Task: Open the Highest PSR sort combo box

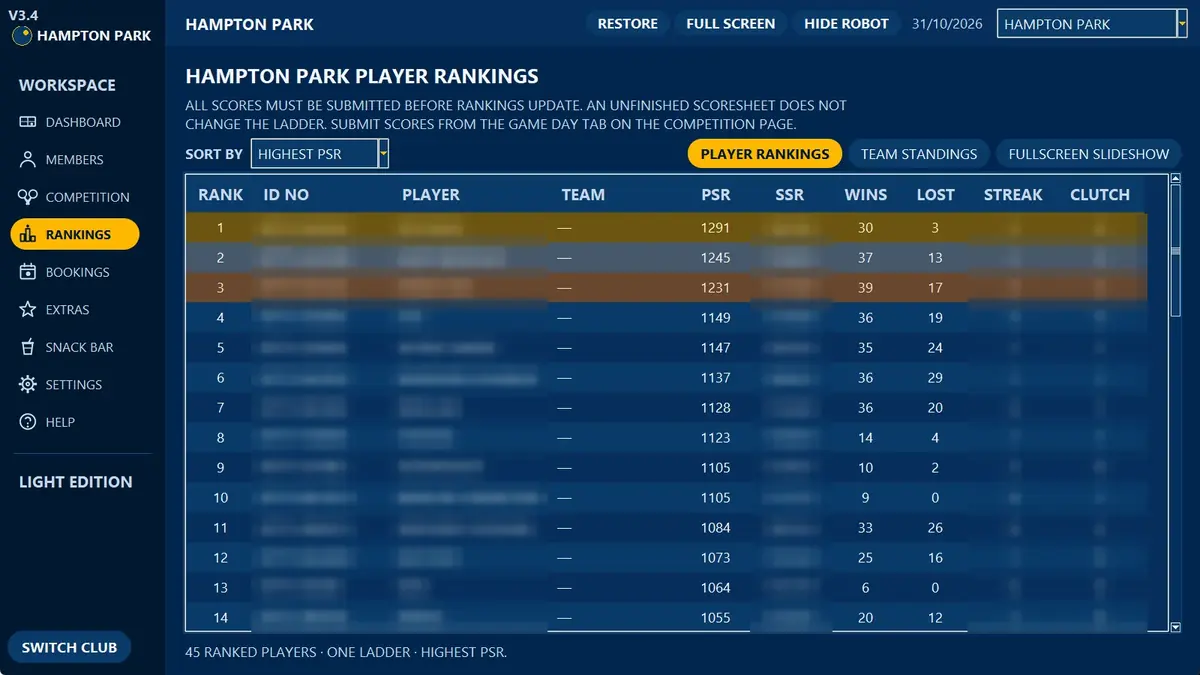Action: [319, 154]
